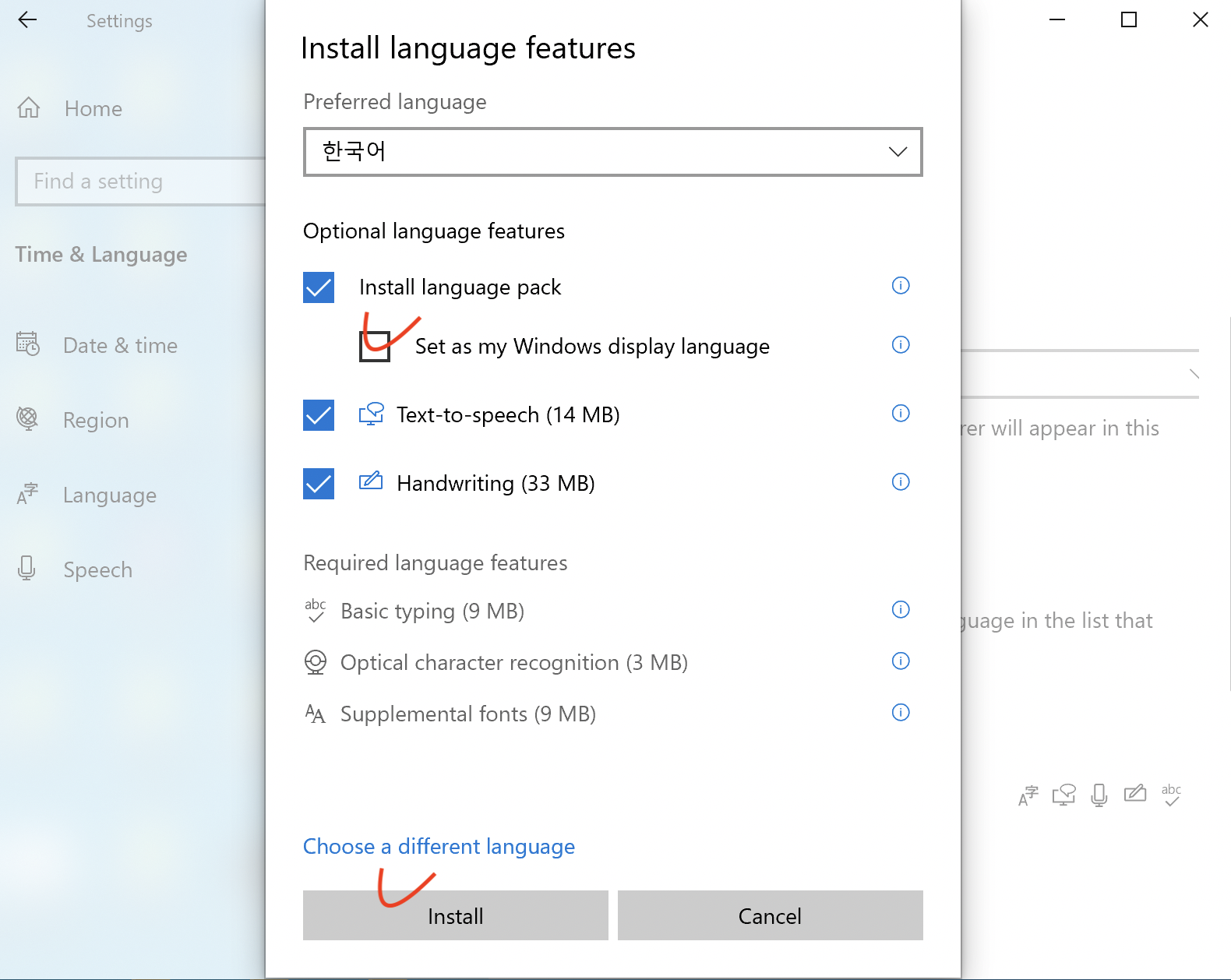Click the Optical character recognition icon
Viewport: 1231px width, 980px height.
tap(316, 662)
